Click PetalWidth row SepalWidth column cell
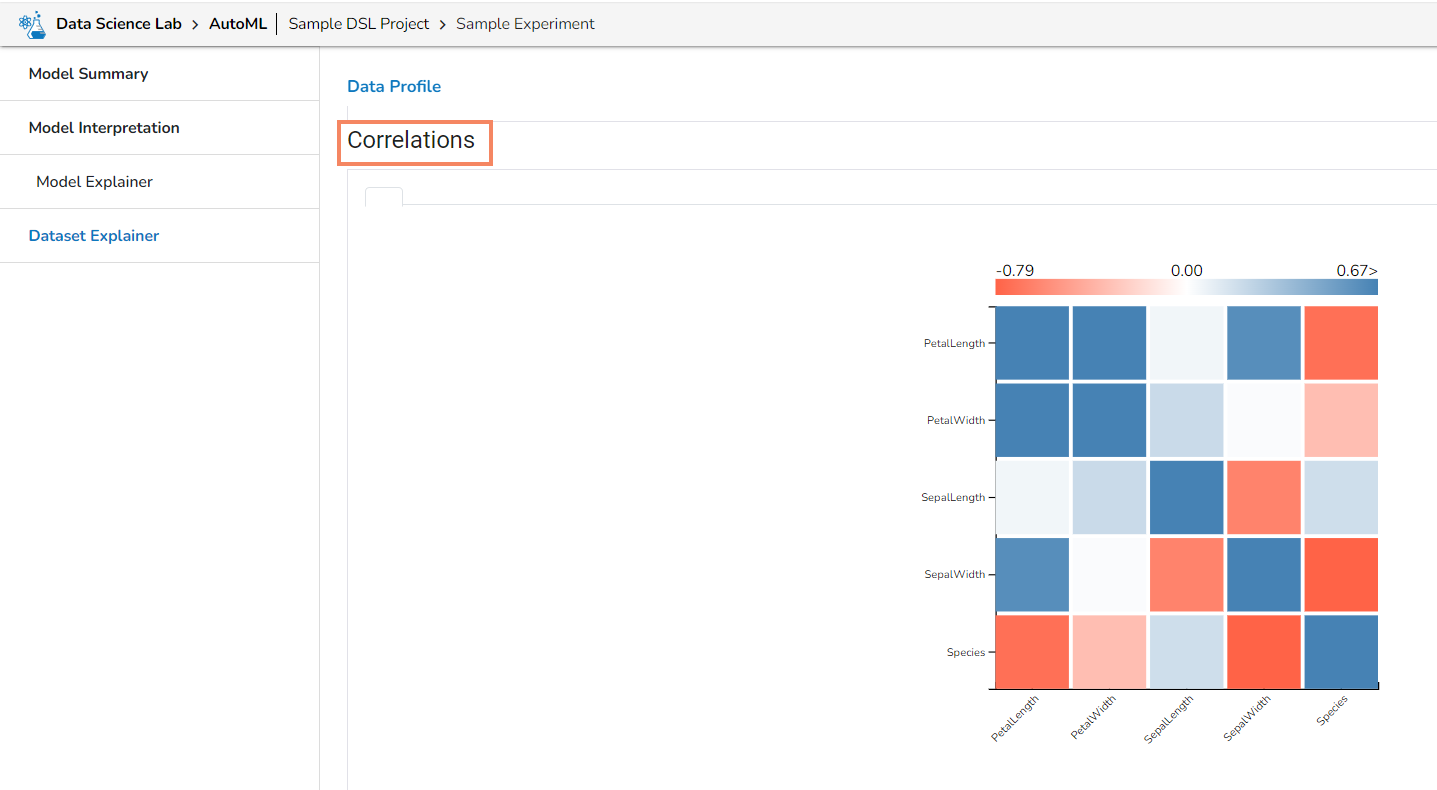 click(x=1264, y=420)
